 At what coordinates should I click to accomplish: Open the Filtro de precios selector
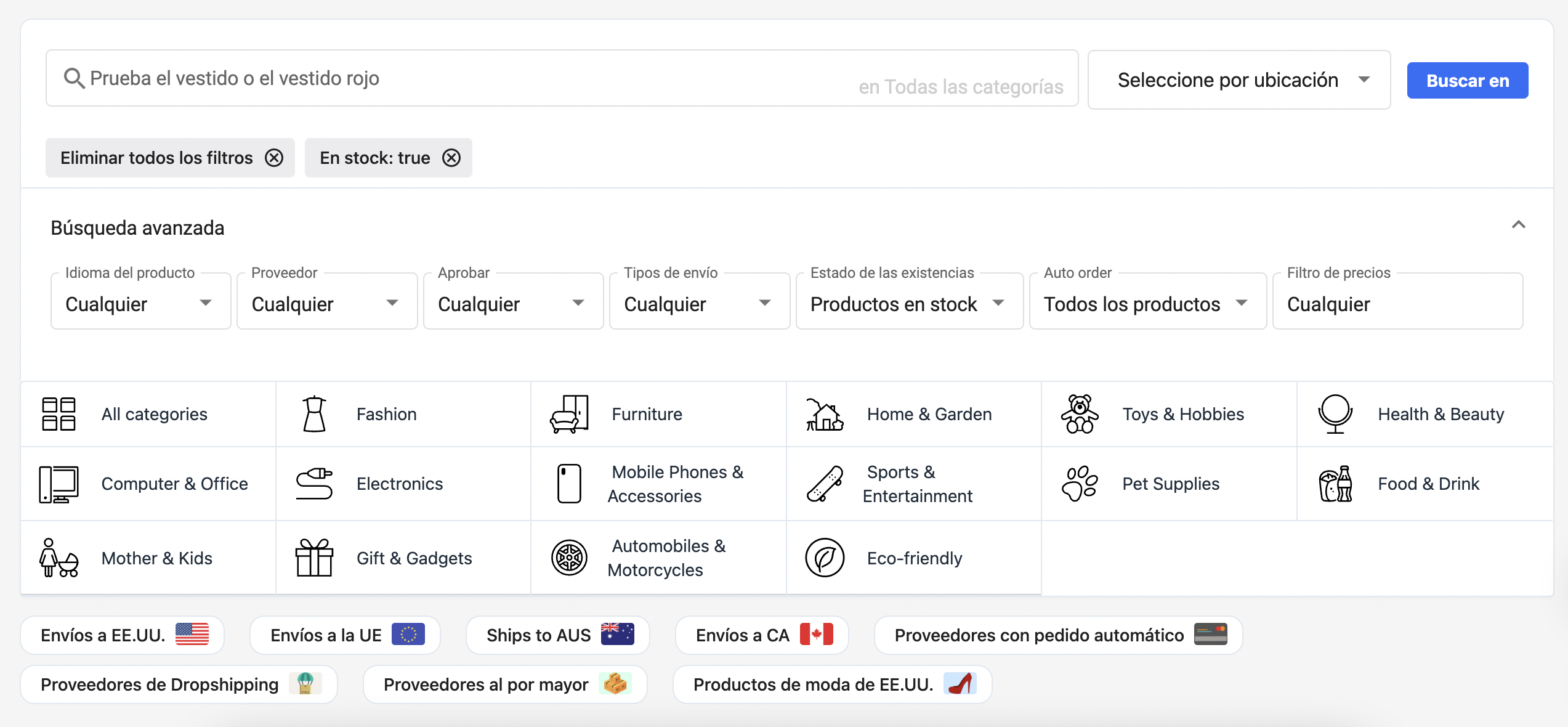pyautogui.click(x=1397, y=304)
